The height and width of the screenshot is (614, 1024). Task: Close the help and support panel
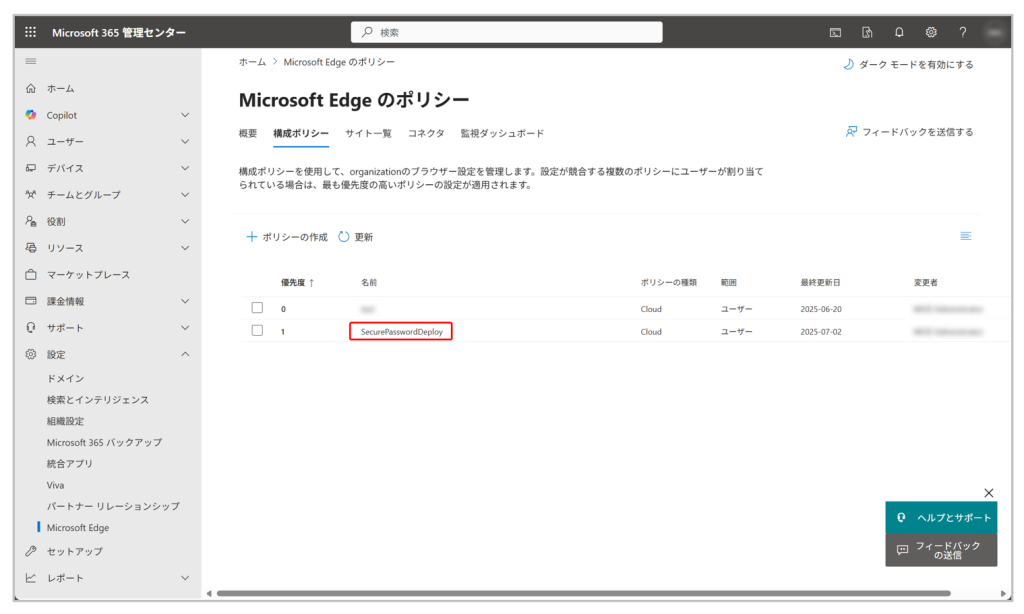coord(989,493)
